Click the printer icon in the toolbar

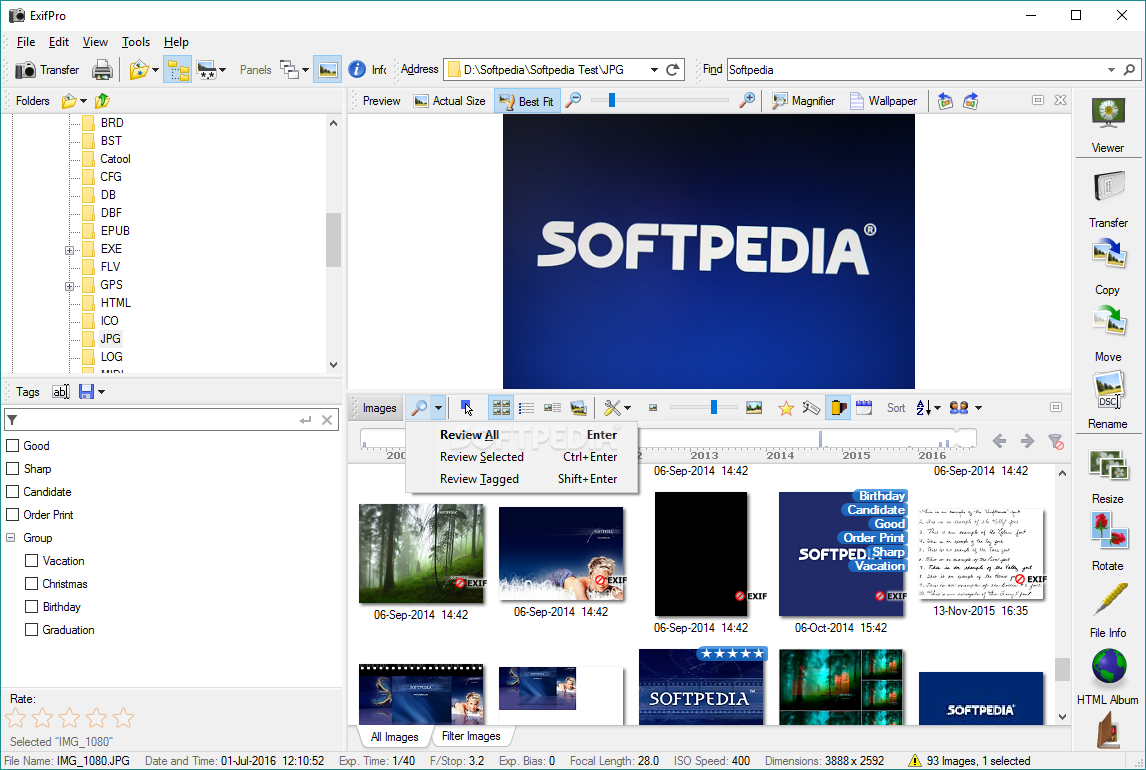click(102, 70)
